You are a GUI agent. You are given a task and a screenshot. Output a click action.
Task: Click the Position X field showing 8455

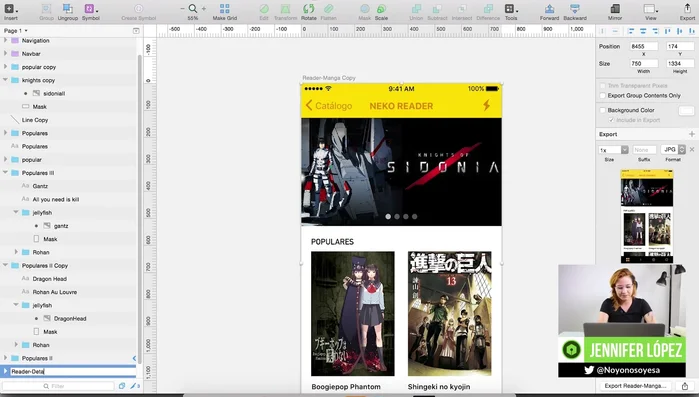644,46
